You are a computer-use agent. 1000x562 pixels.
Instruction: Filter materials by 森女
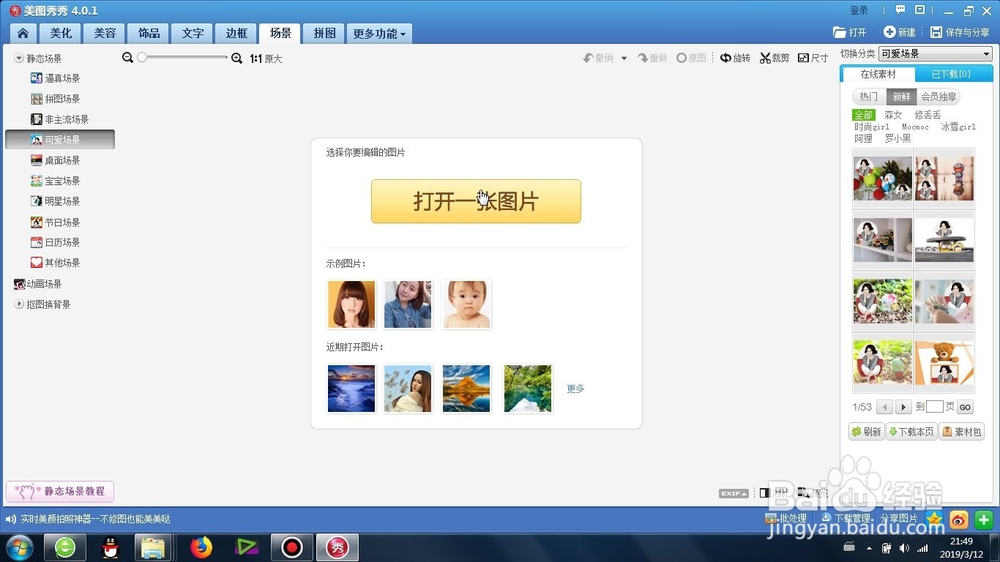893,115
